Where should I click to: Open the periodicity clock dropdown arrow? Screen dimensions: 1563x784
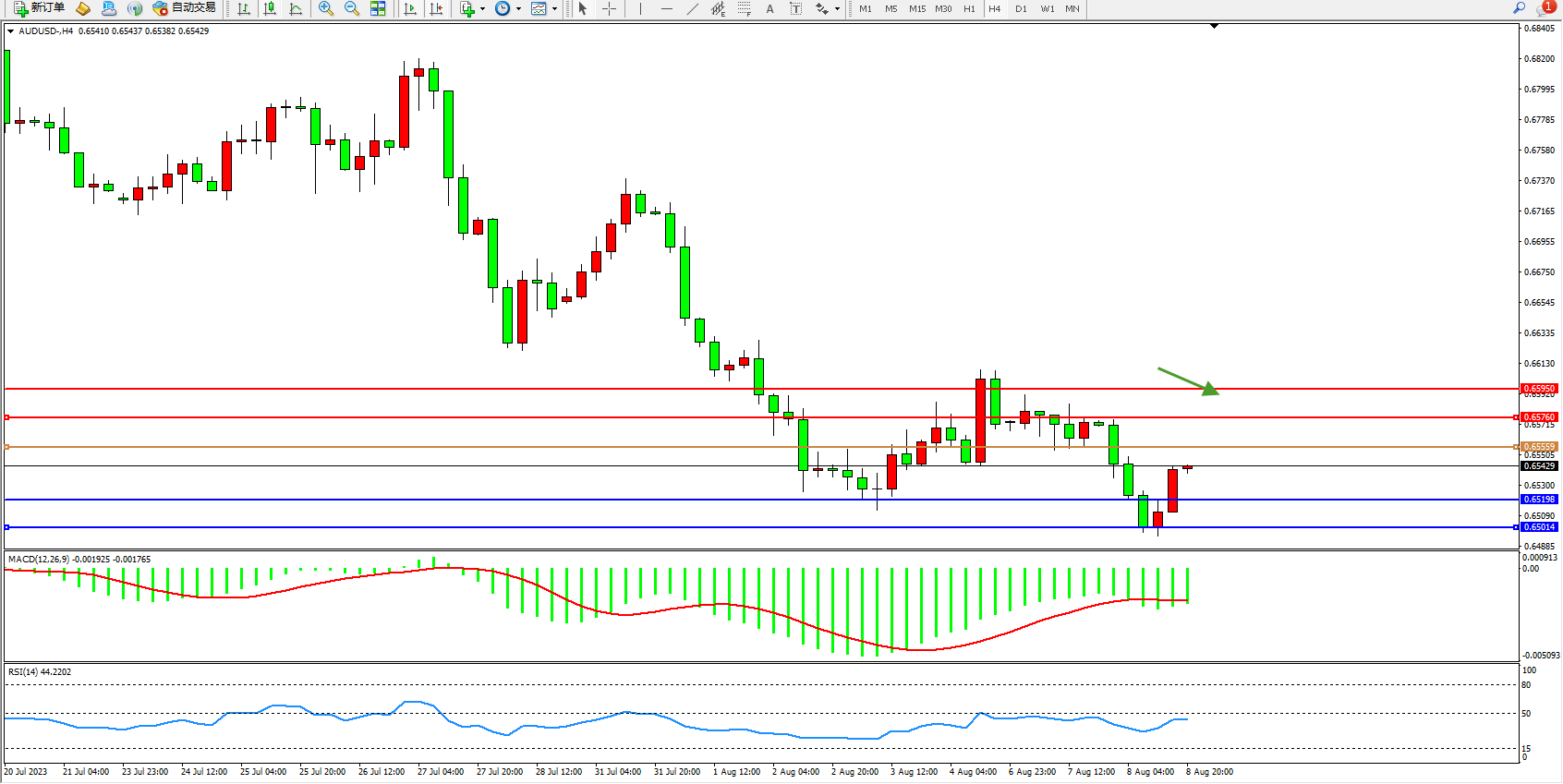click(518, 8)
